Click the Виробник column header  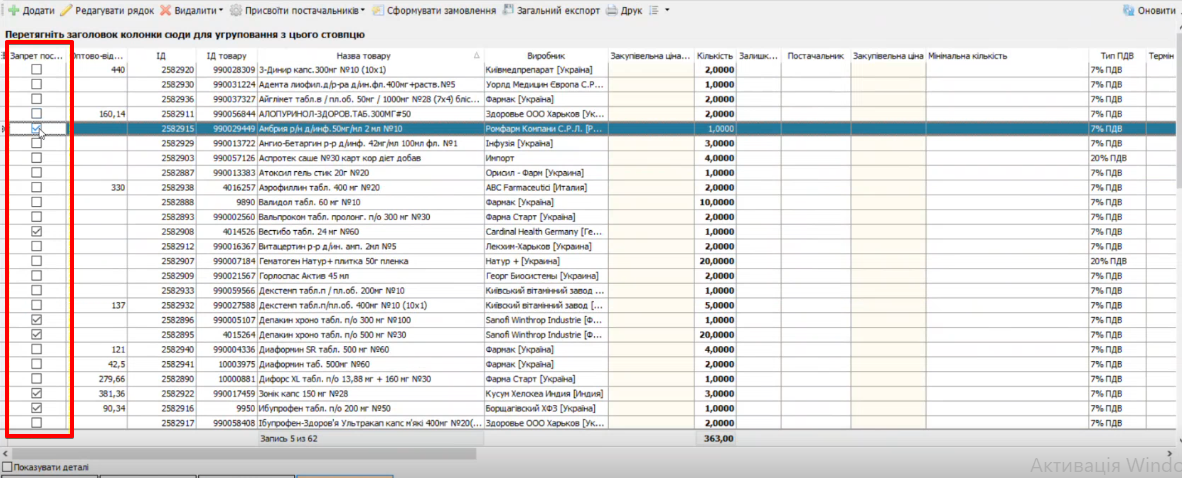[544, 56]
